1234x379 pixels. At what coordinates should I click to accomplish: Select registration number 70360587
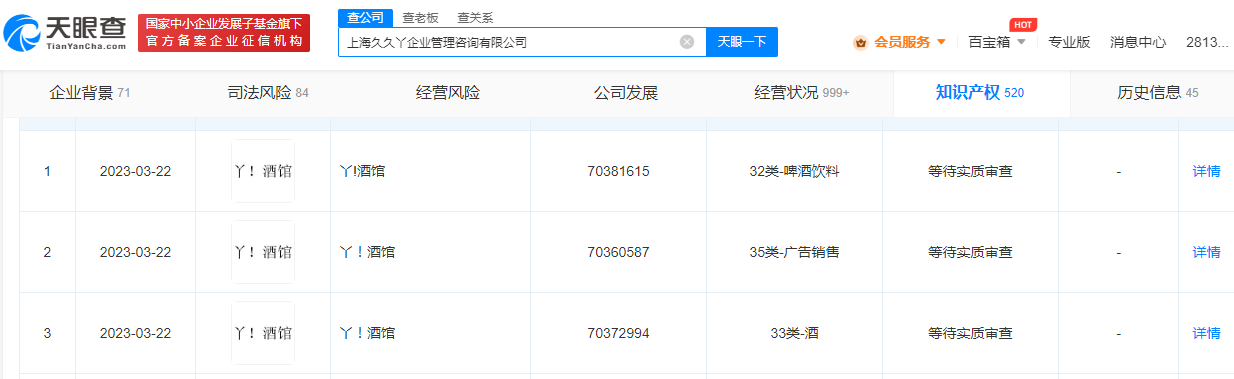tap(618, 252)
